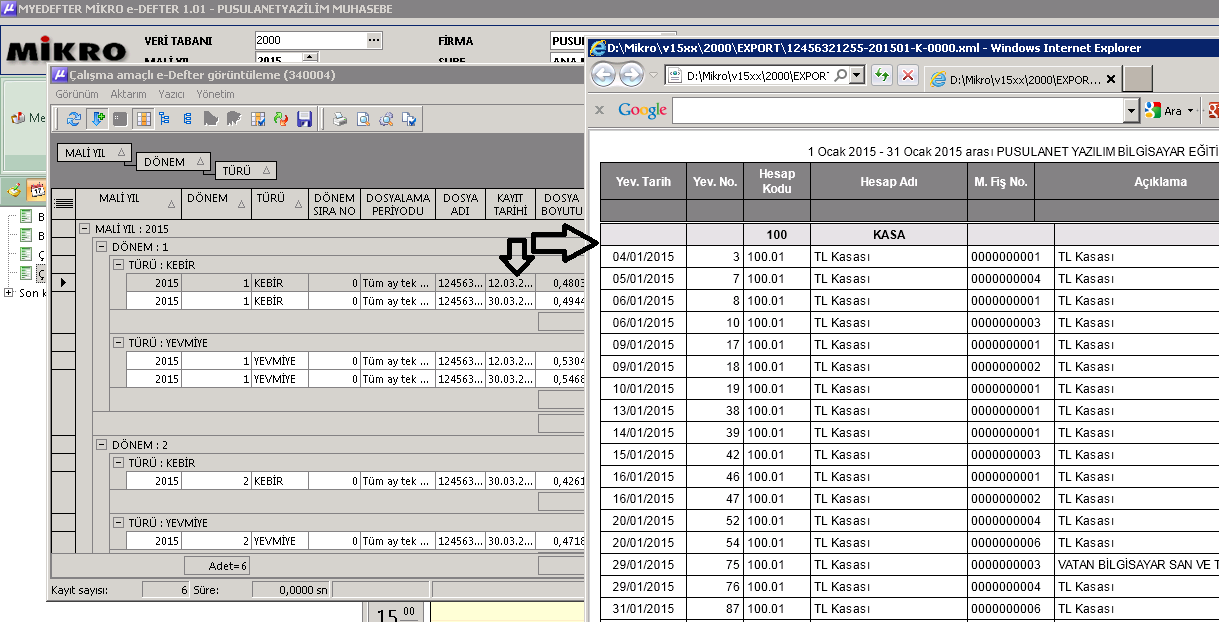
Task: Open the Görünüm menu
Action: click(77, 93)
